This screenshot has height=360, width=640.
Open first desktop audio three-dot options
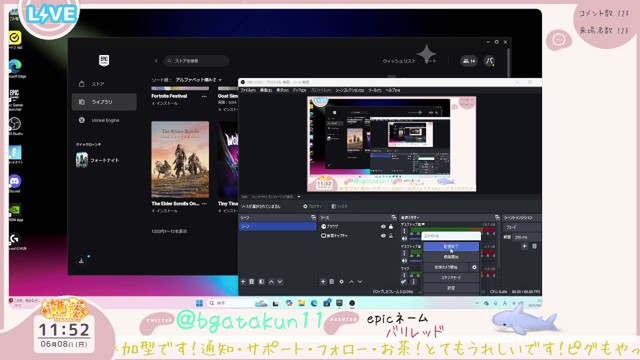coord(404,231)
